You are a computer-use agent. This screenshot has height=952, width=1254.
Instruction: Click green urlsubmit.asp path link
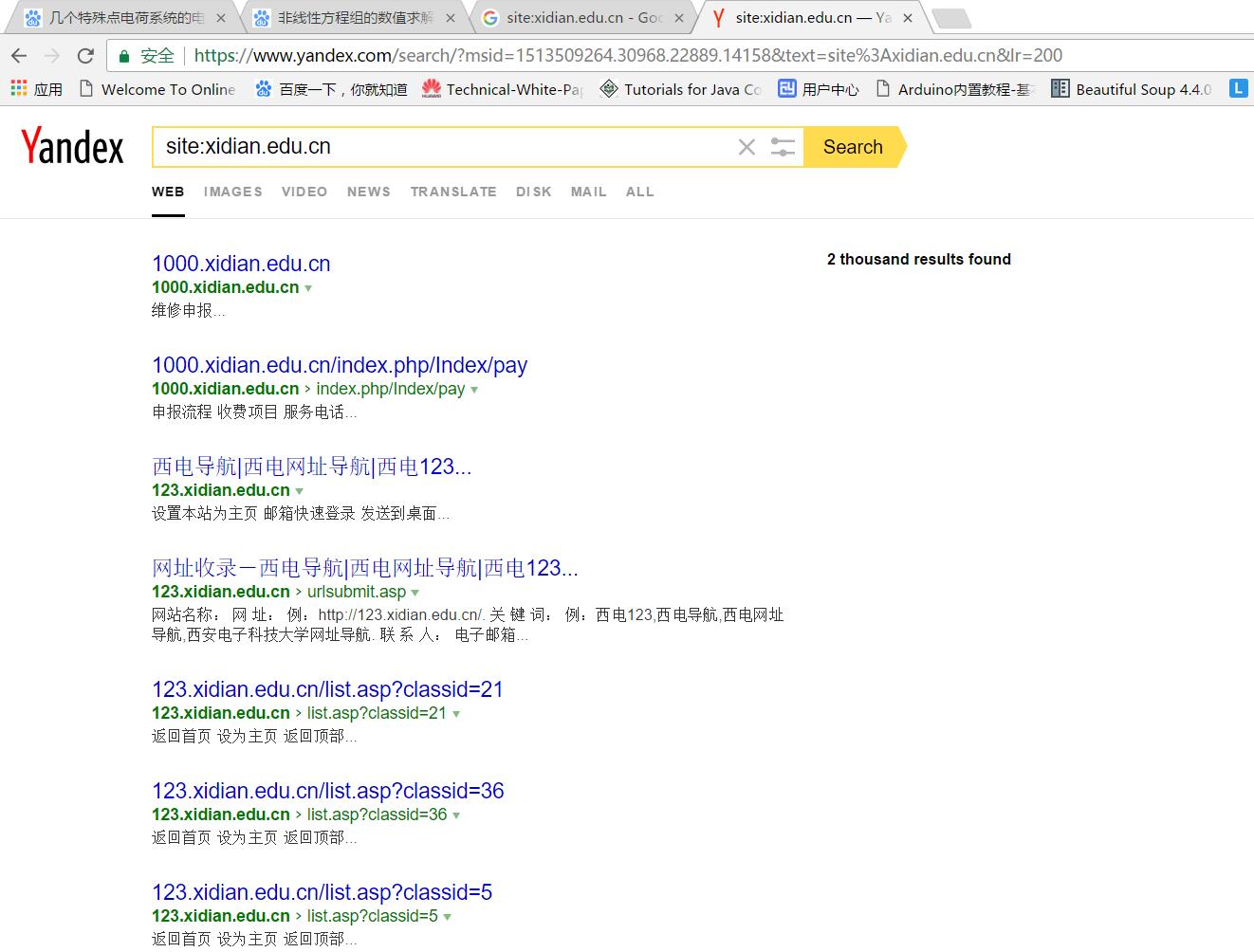[x=357, y=592]
